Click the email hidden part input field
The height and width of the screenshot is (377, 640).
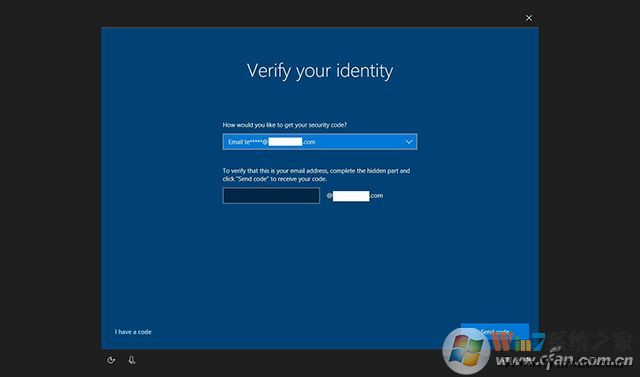tap(271, 196)
